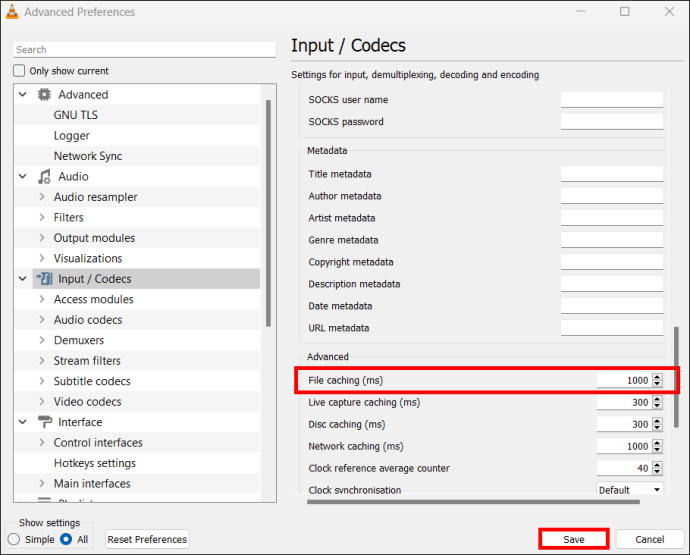Collapse the Audio tree section

pos(23,176)
